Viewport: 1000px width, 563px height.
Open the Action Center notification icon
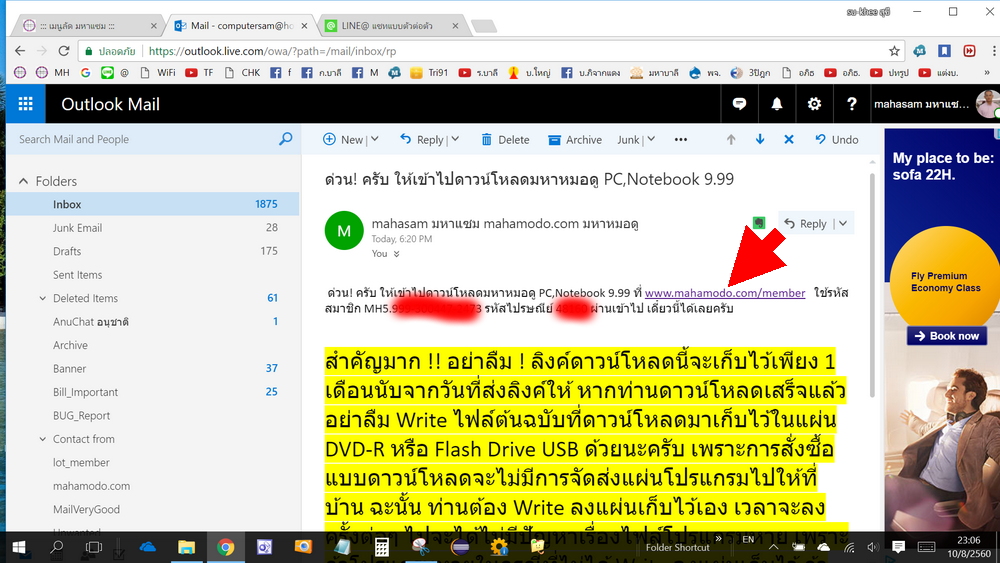tap(899, 547)
